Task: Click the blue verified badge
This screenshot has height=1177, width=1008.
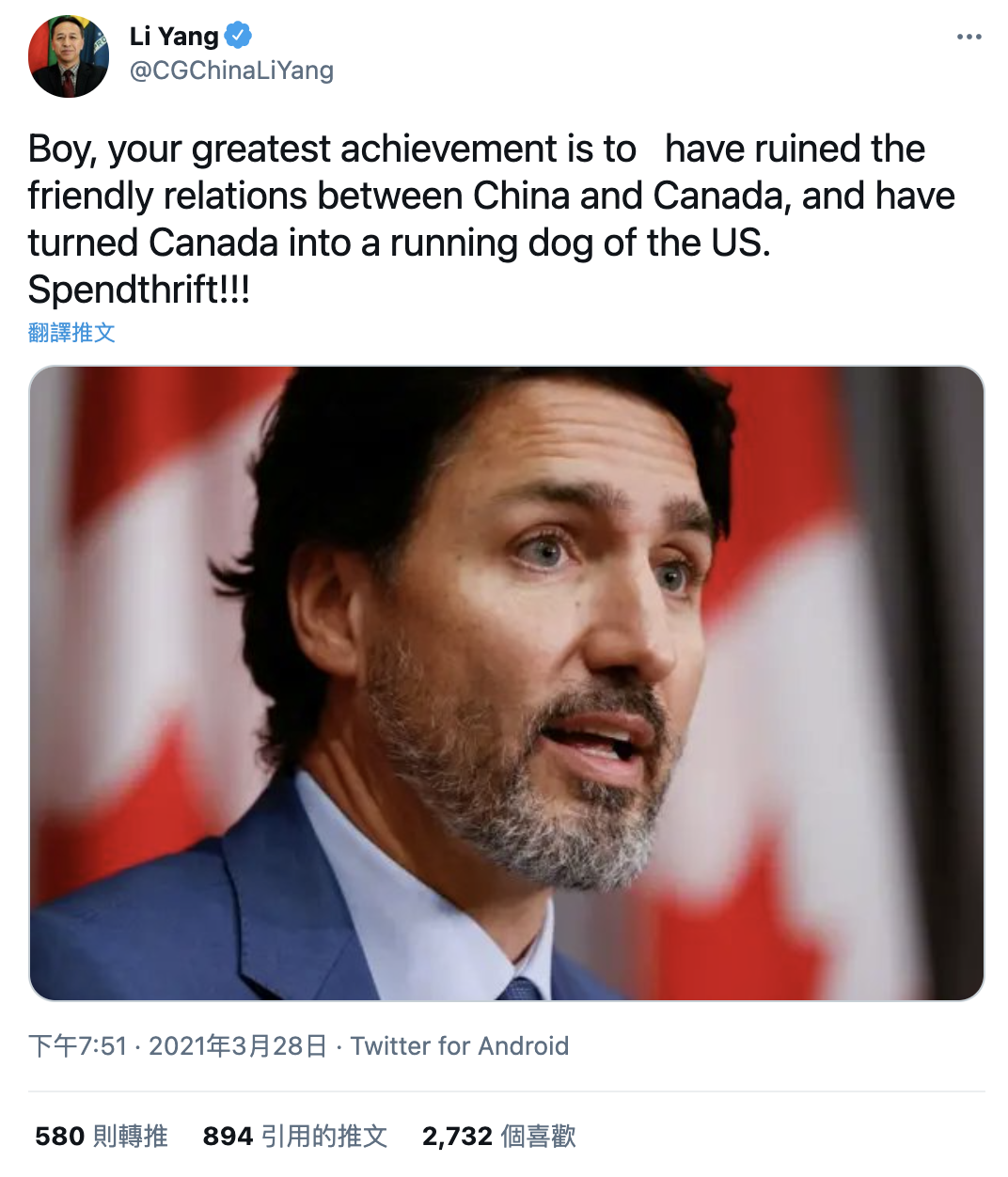Action: coord(239,37)
